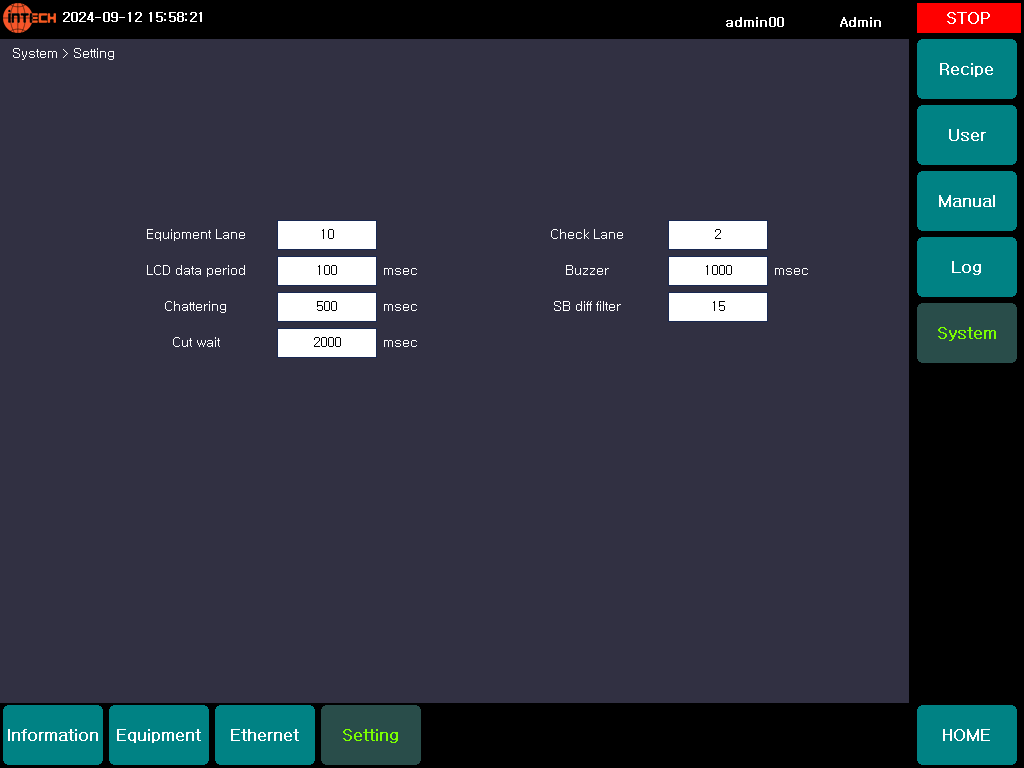Modify the SB diff filter value
Viewport: 1024px width, 768px height.
click(x=718, y=307)
